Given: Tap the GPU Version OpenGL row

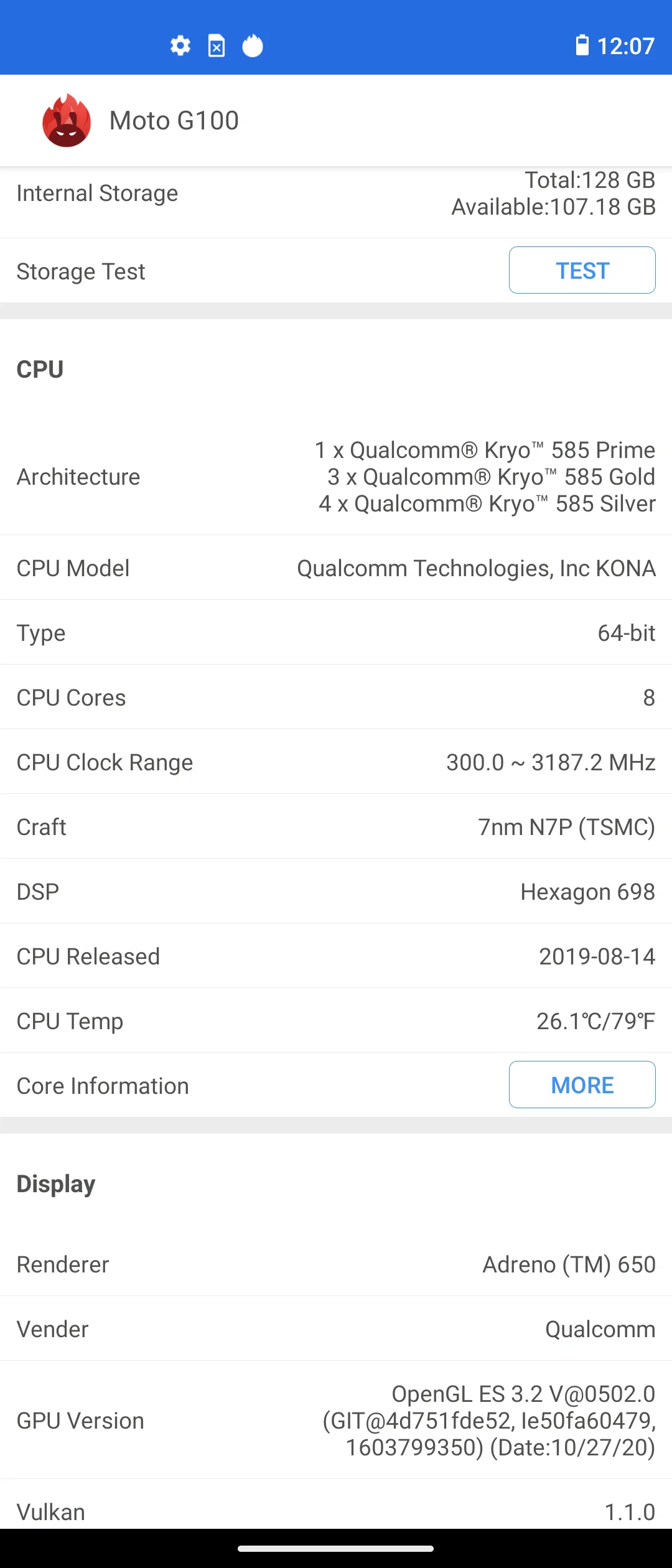Looking at the screenshot, I should (x=336, y=1421).
